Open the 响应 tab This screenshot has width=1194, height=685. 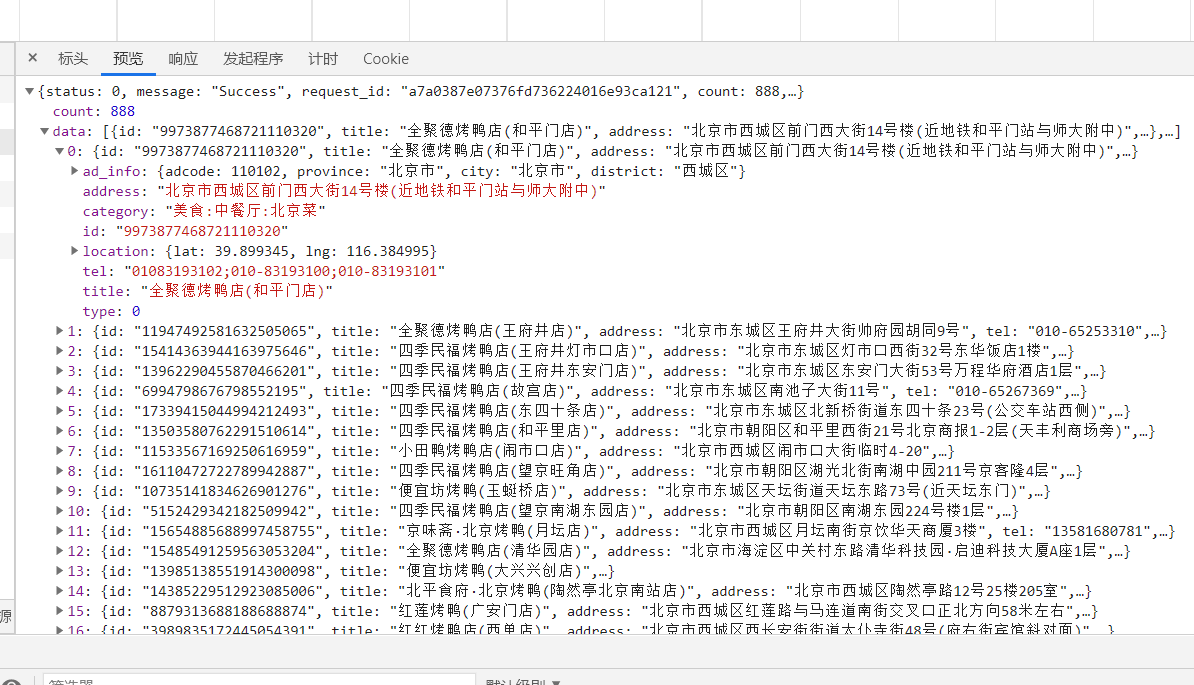click(x=183, y=59)
